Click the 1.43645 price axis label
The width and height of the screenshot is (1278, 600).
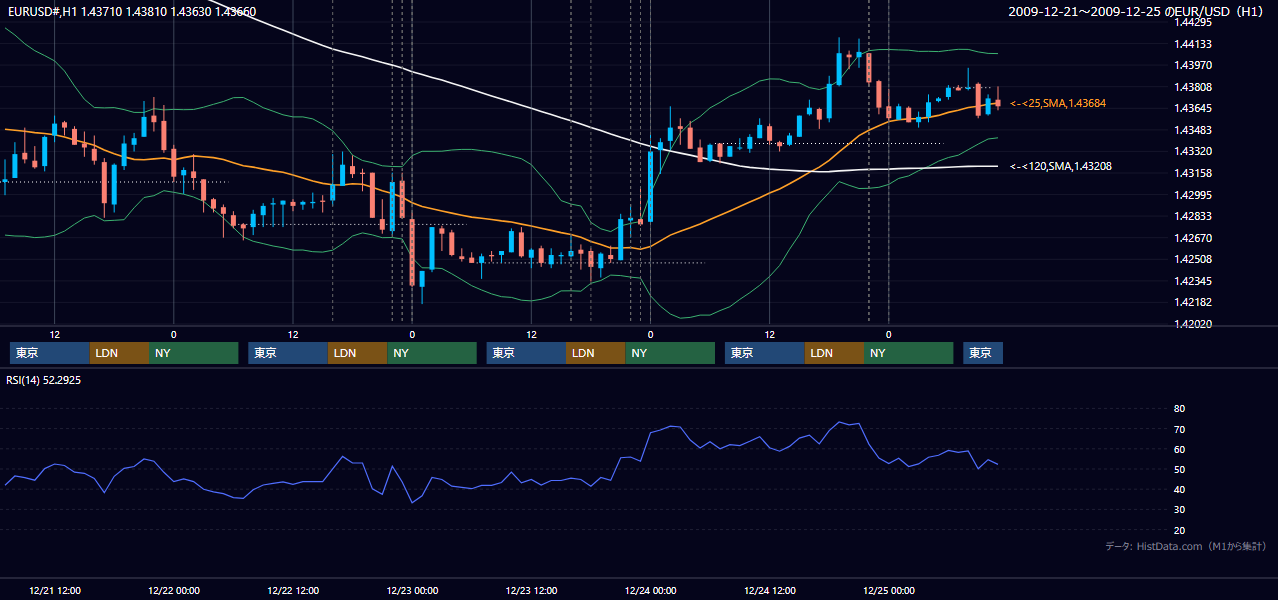(1193, 108)
